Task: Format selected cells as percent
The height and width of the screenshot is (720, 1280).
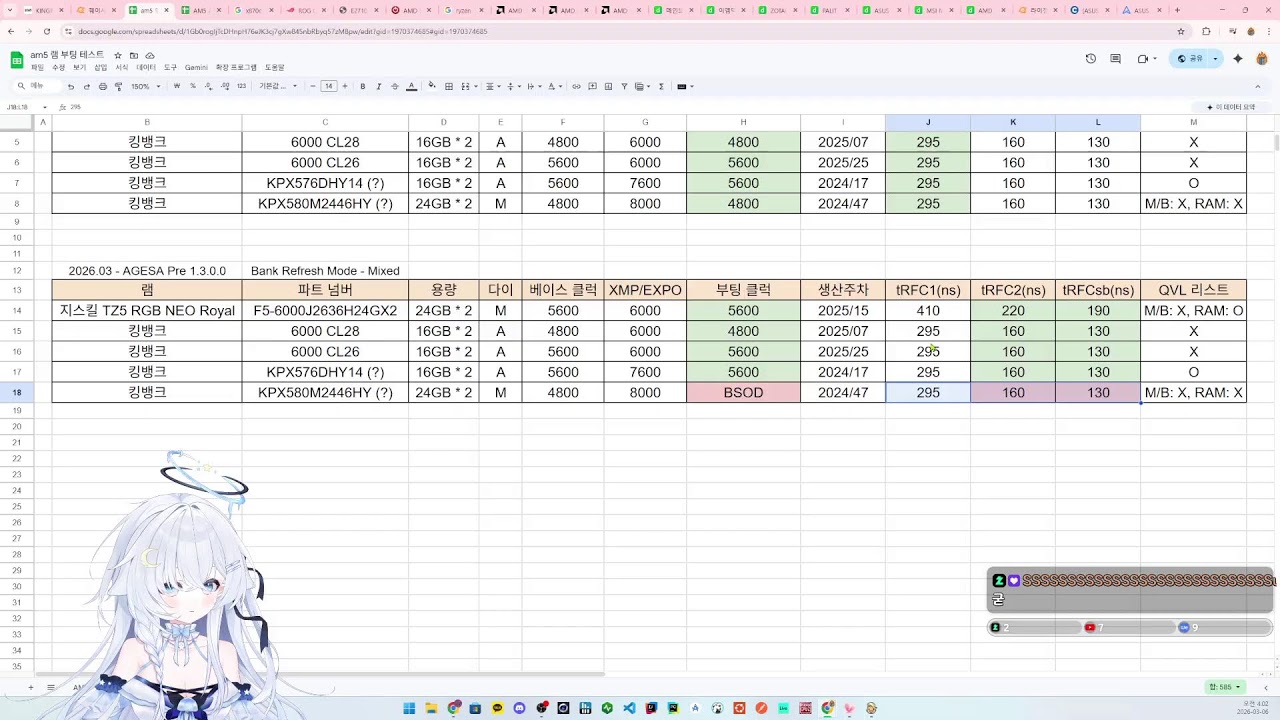Action: (193, 86)
